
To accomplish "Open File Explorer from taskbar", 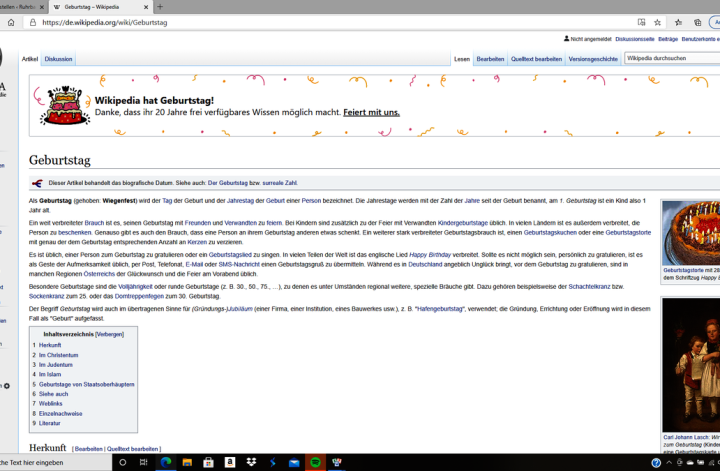I will click(x=187, y=463).
